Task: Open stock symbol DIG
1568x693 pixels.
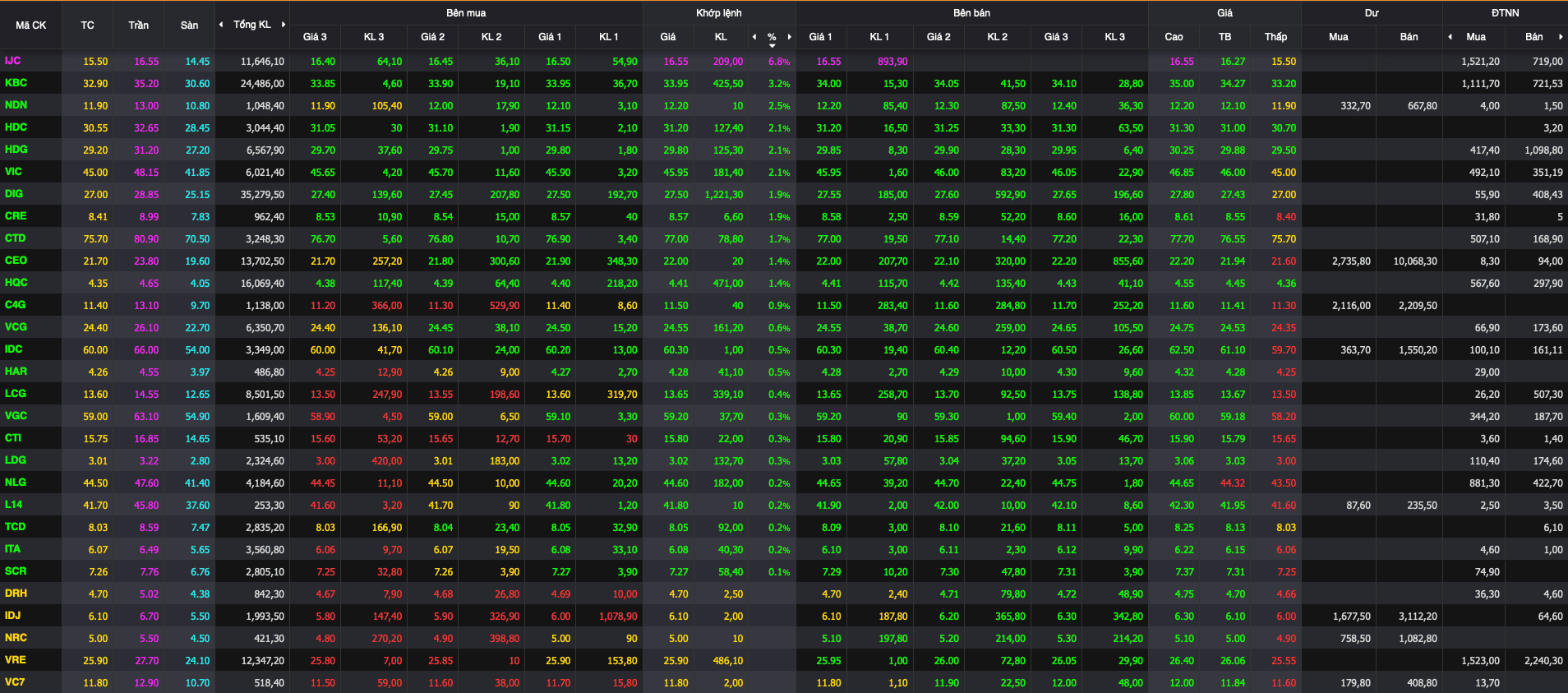Action: [x=14, y=194]
